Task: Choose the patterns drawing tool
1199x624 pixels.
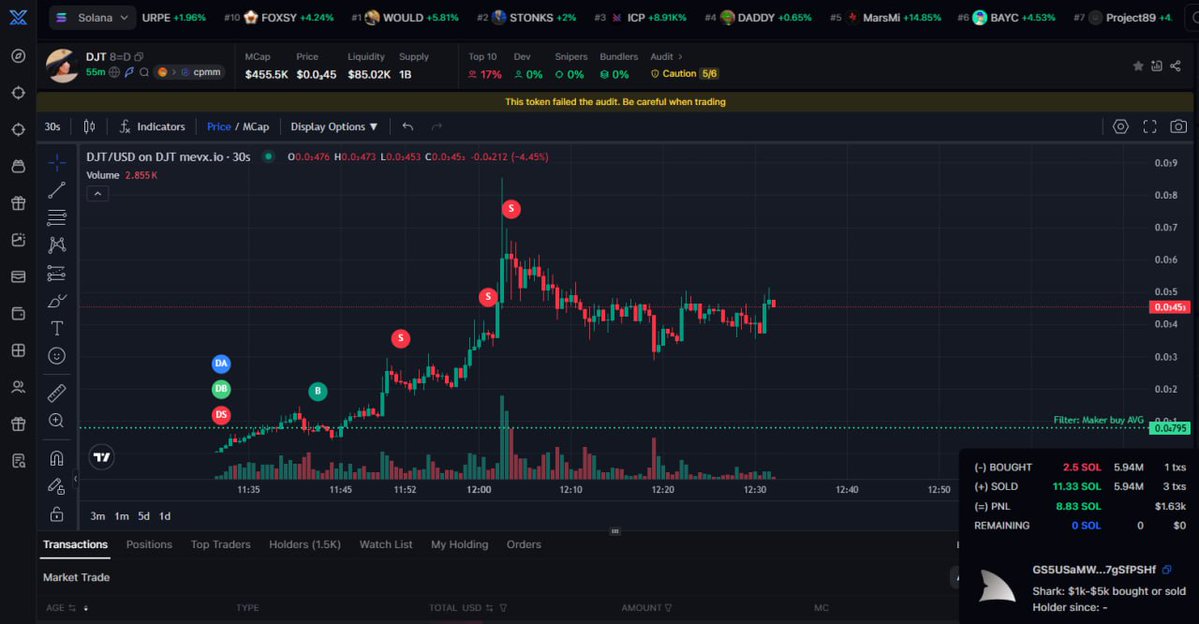Action: click(x=57, y=245)
